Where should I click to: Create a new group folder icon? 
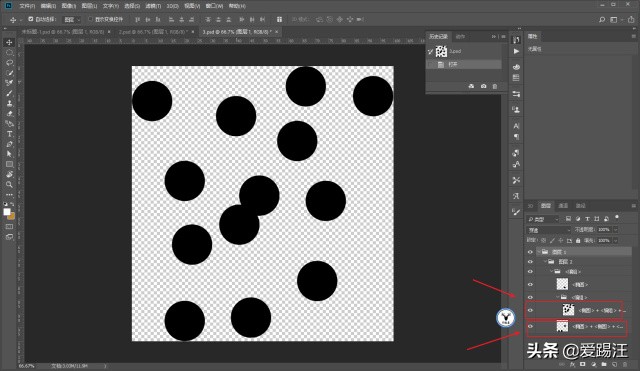pyautogui.click(x=604, y=364)
